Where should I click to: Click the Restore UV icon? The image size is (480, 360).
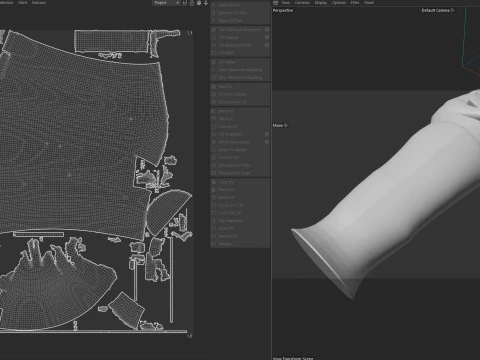214,236
